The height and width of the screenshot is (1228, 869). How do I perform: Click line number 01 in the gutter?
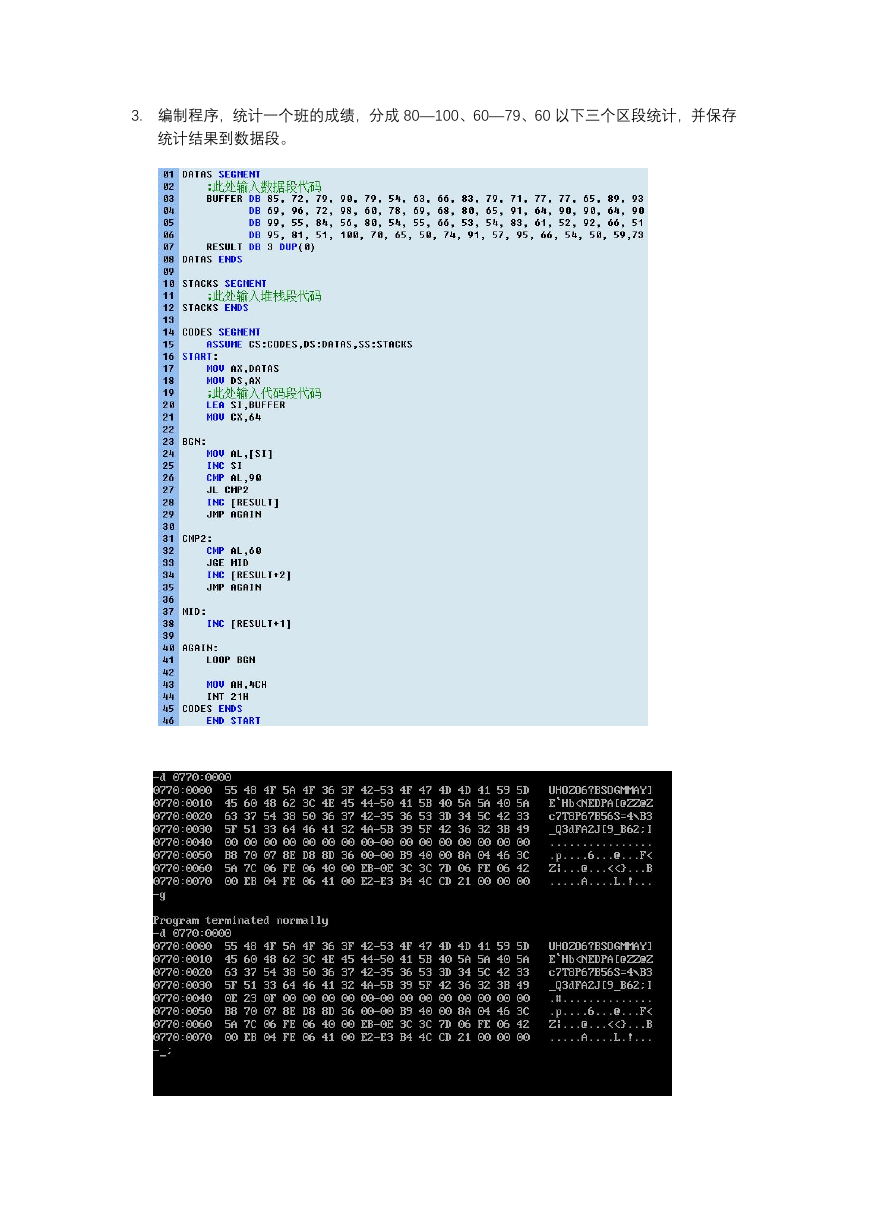coord(168,174)
